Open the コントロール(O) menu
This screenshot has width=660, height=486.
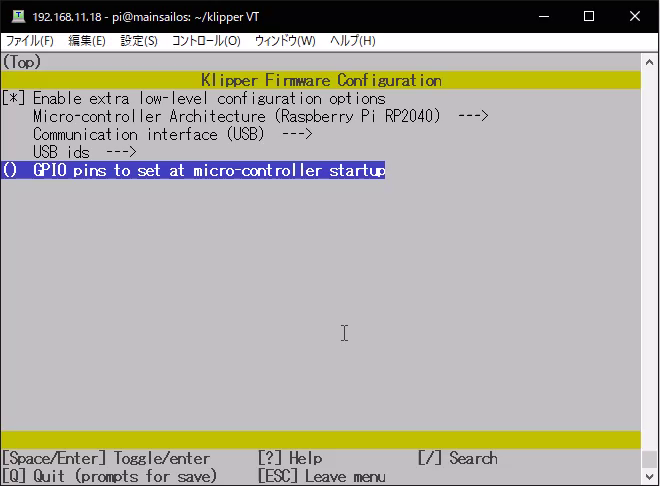[x=206, y=41]
